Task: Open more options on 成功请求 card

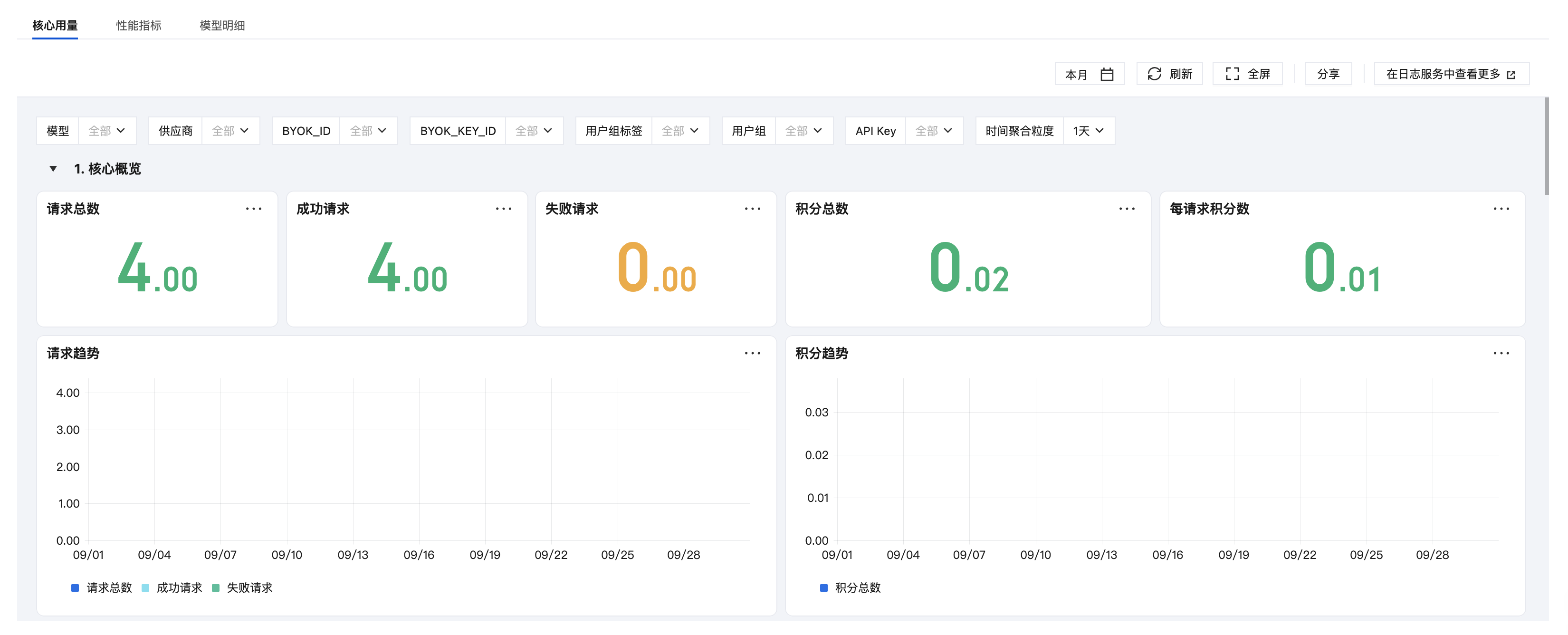Action: 503,209
